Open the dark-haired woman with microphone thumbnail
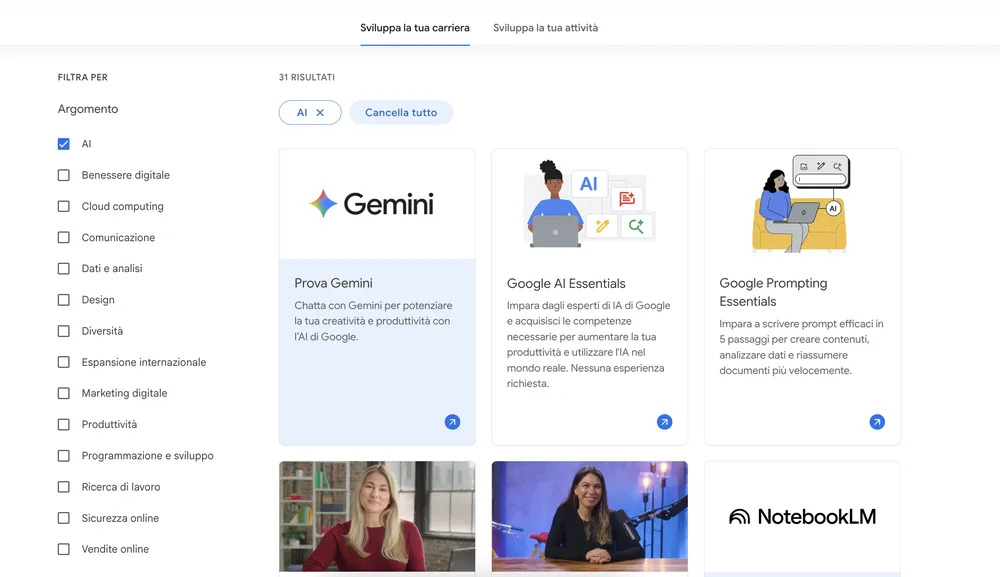The image size is (1000, 577). pos(589,516)
